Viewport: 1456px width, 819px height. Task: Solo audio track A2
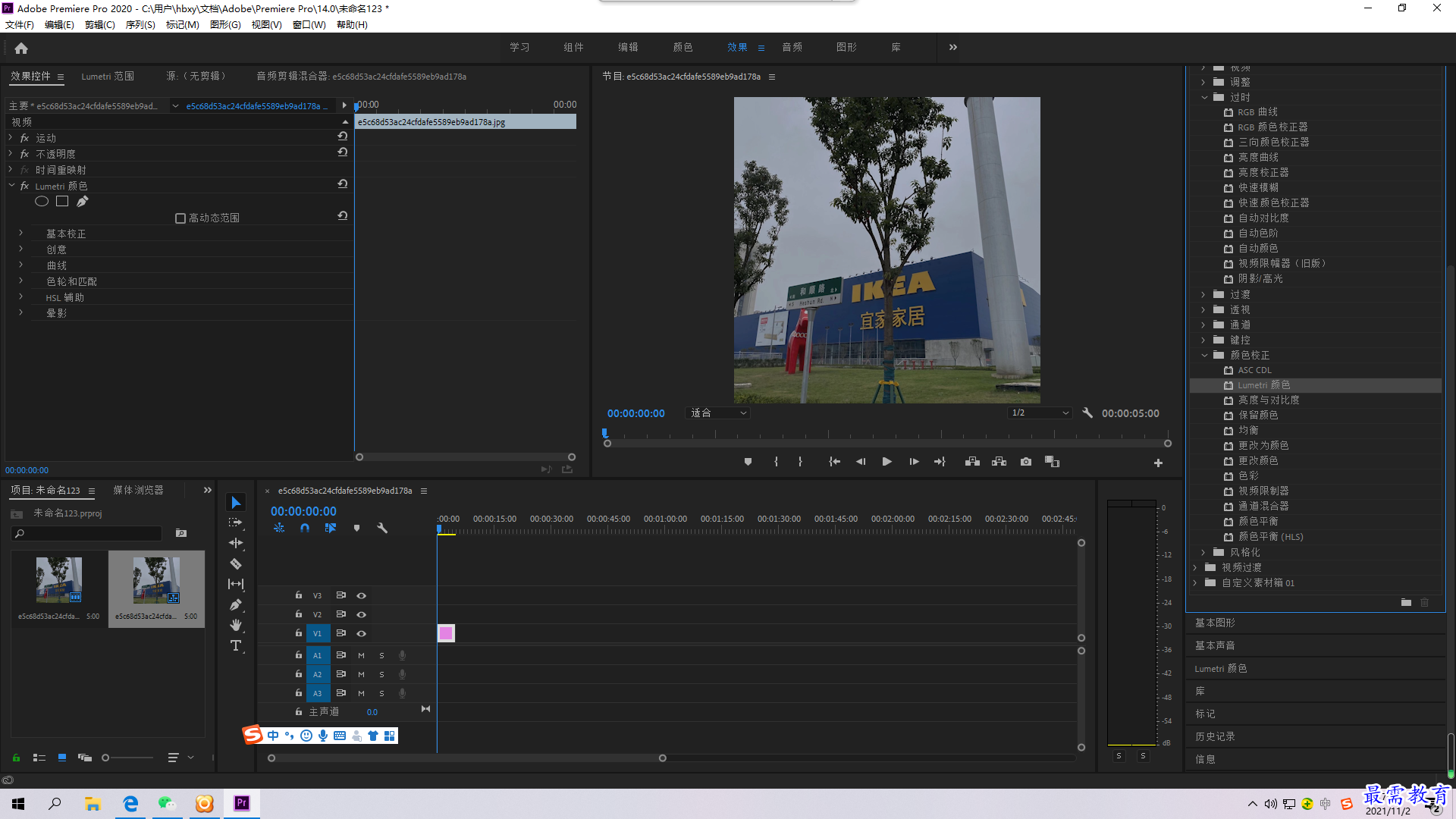pyautogui.click(x=381, y=674)
